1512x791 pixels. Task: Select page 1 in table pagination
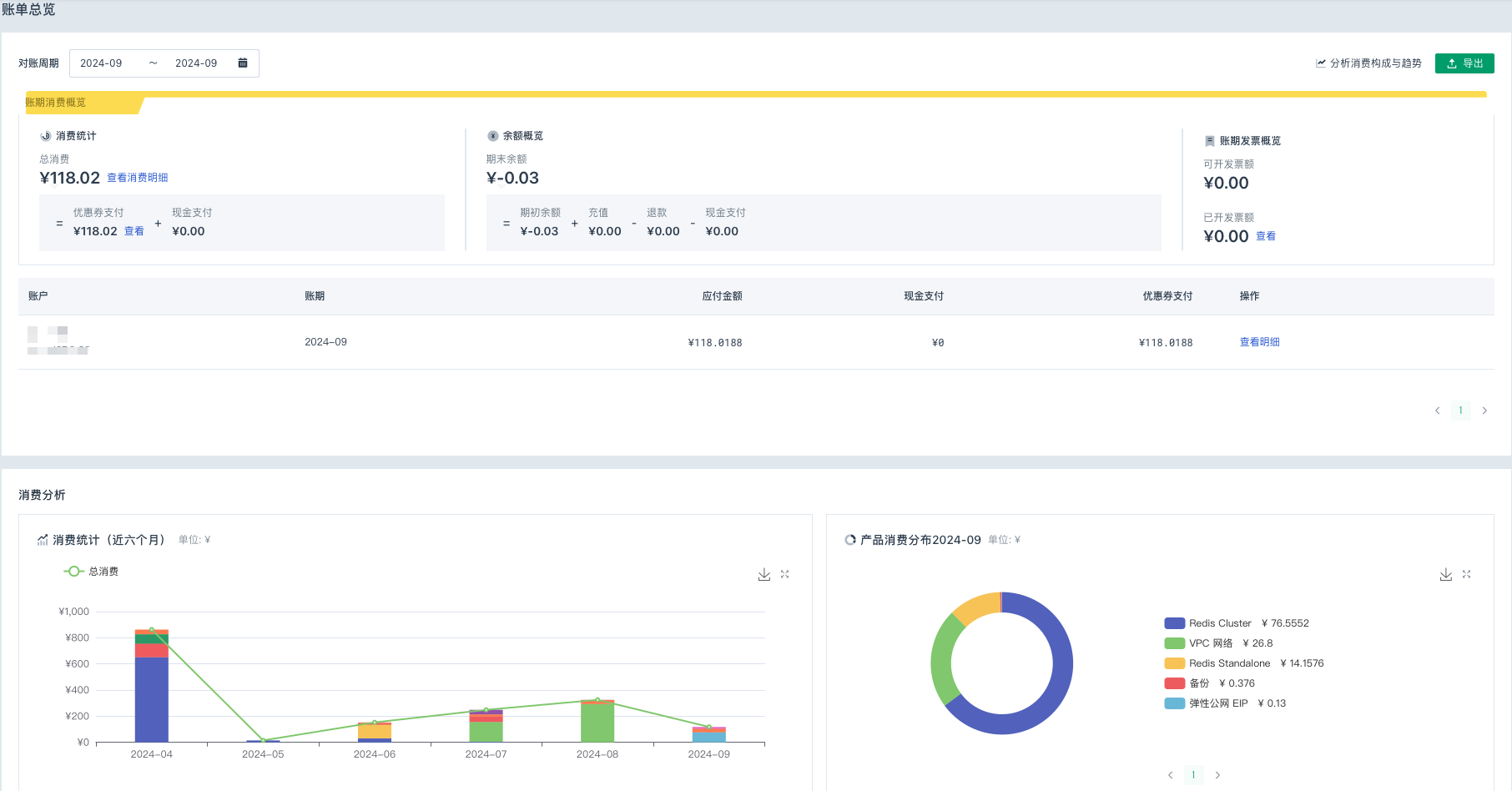1460,411
